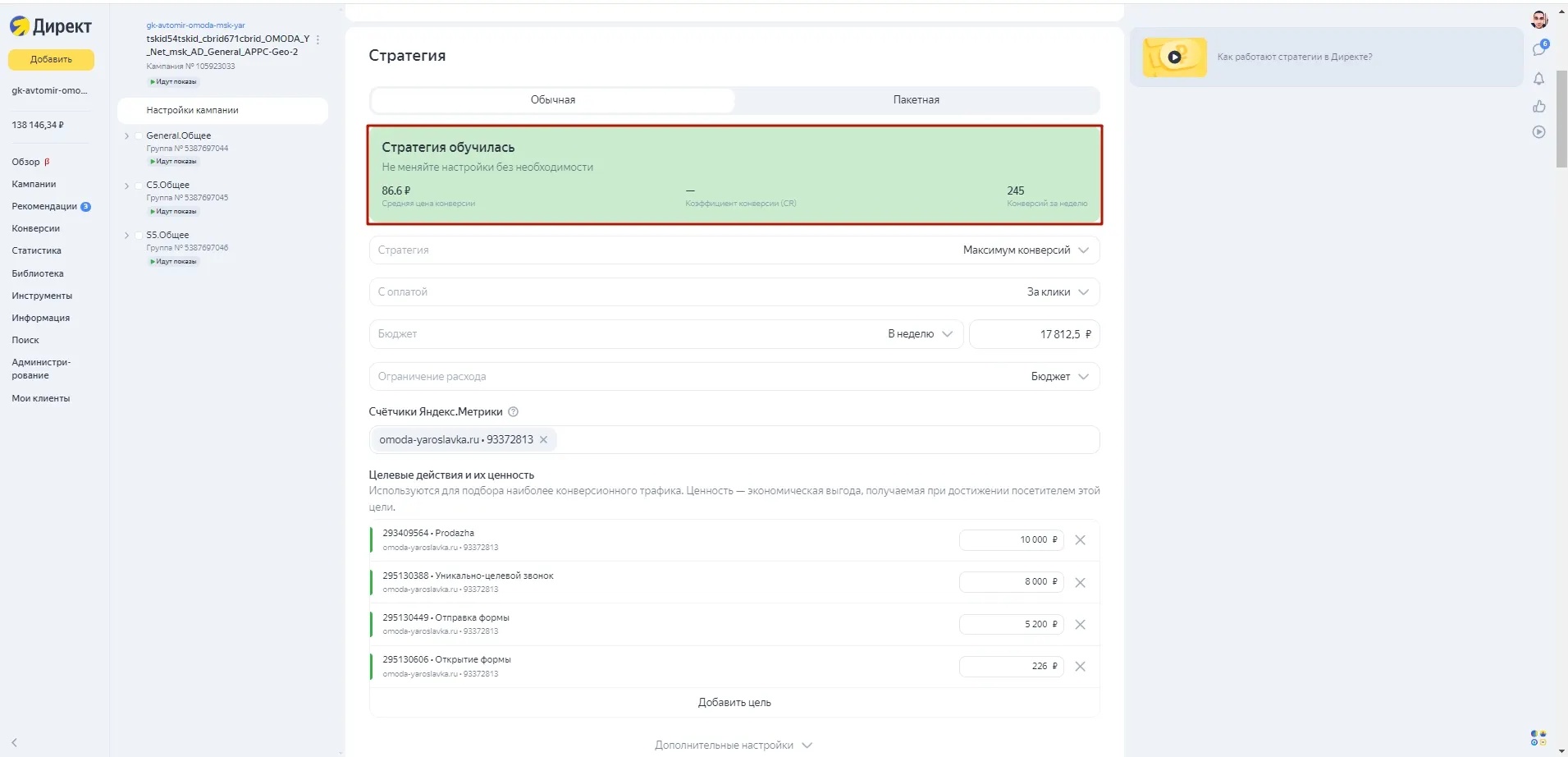
Task: Click the weekly budget amount field
Action: [x=1034, y=335]
